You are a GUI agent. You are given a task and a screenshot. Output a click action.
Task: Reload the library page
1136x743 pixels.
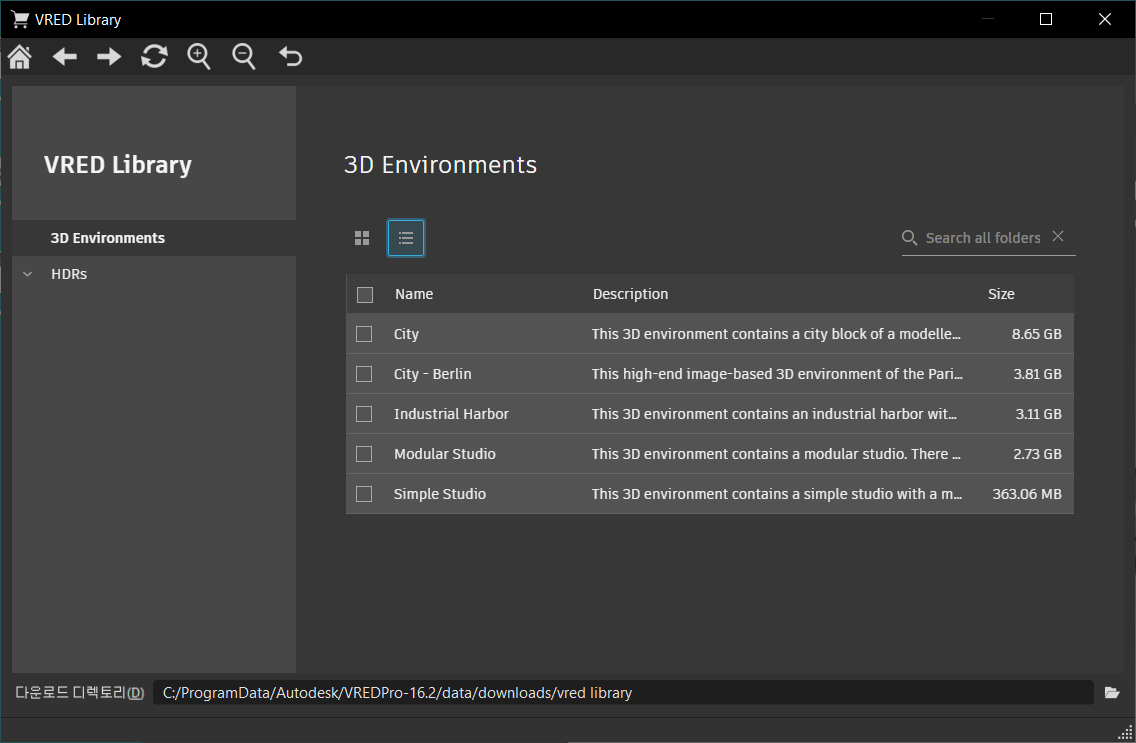pyautogui.click(x=154, y=57)
